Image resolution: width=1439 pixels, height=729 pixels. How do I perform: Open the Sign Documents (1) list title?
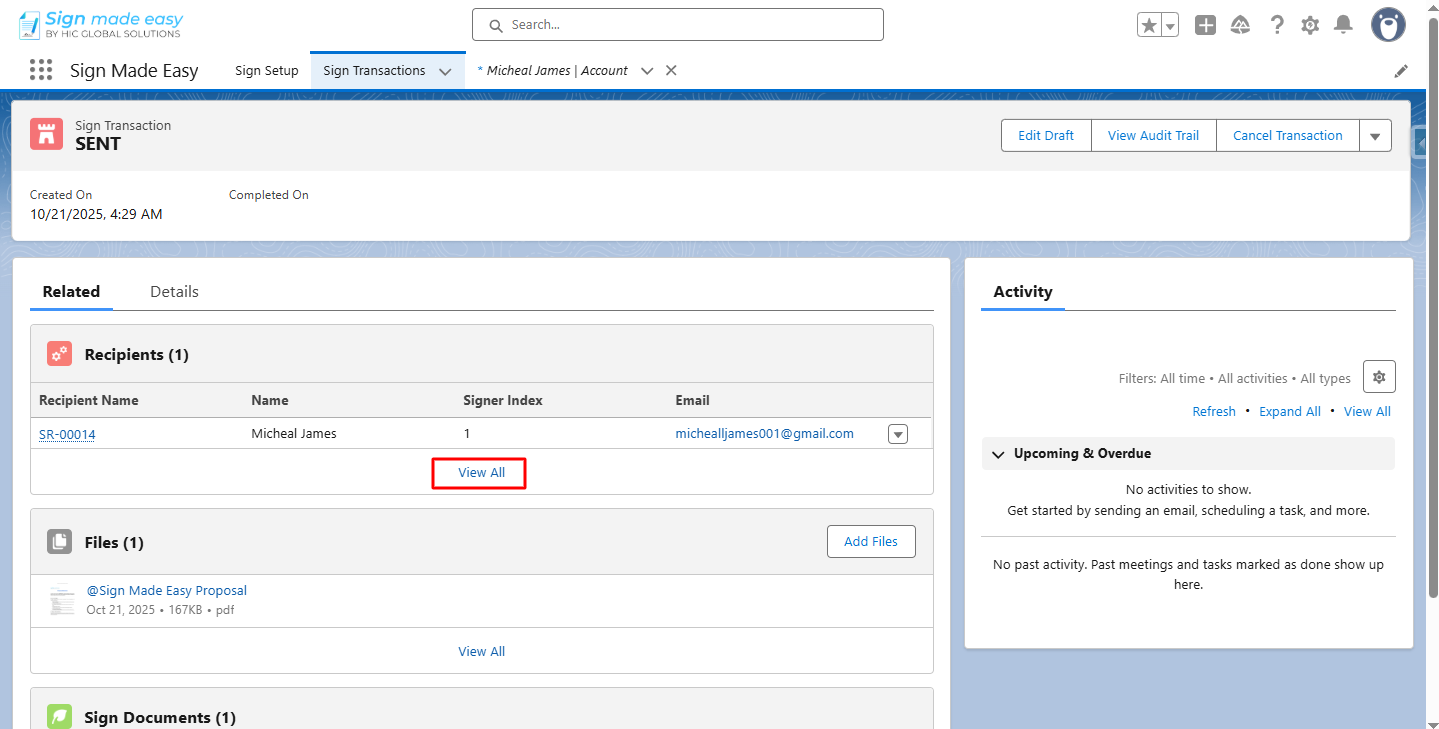160,718
